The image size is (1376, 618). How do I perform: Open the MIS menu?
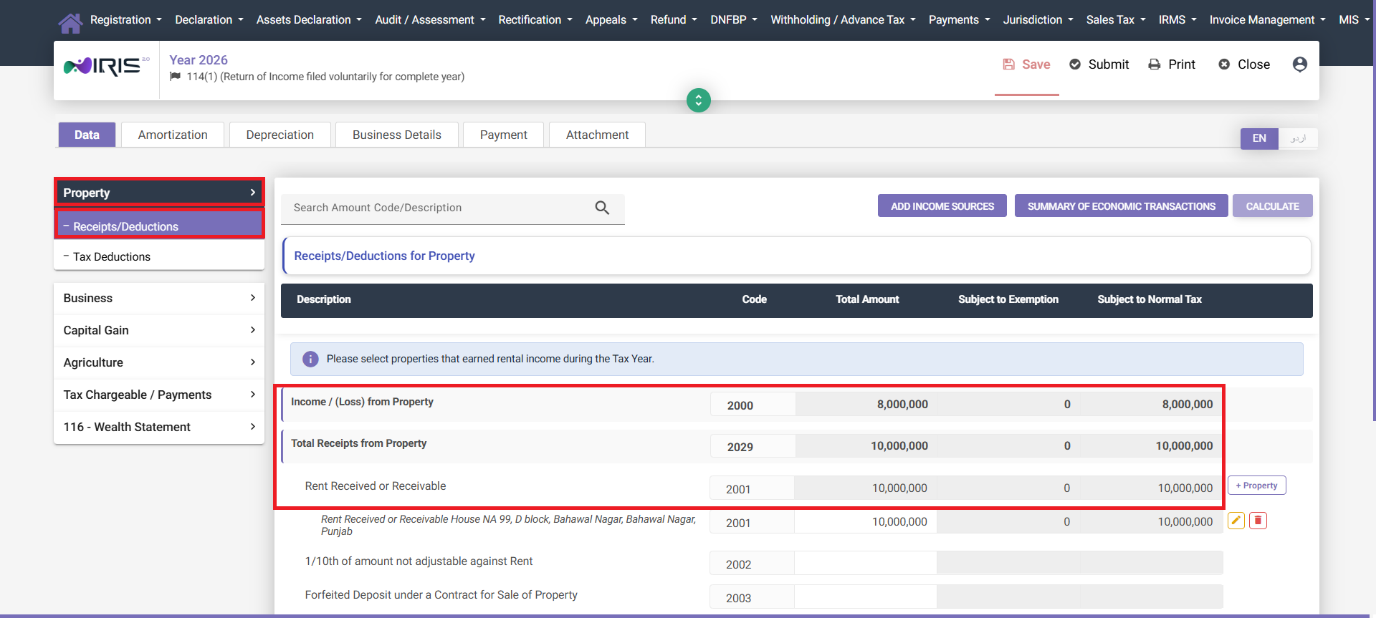[x=1354, y=20]
